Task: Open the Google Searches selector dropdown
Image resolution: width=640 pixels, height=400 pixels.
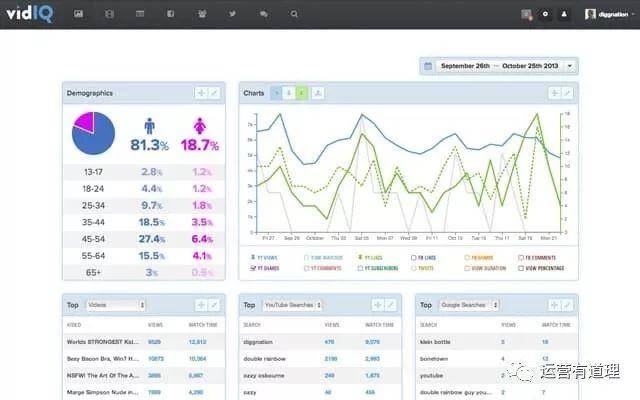Action: [x=469, y=305]
